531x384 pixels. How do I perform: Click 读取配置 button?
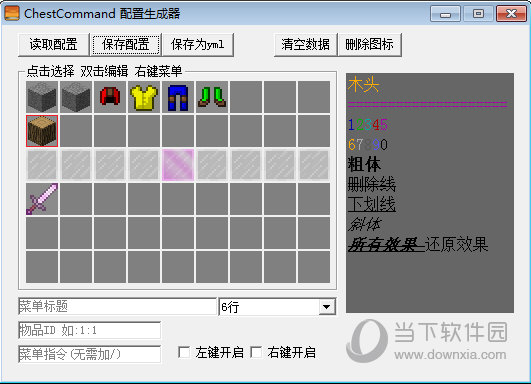pos(54,44)
